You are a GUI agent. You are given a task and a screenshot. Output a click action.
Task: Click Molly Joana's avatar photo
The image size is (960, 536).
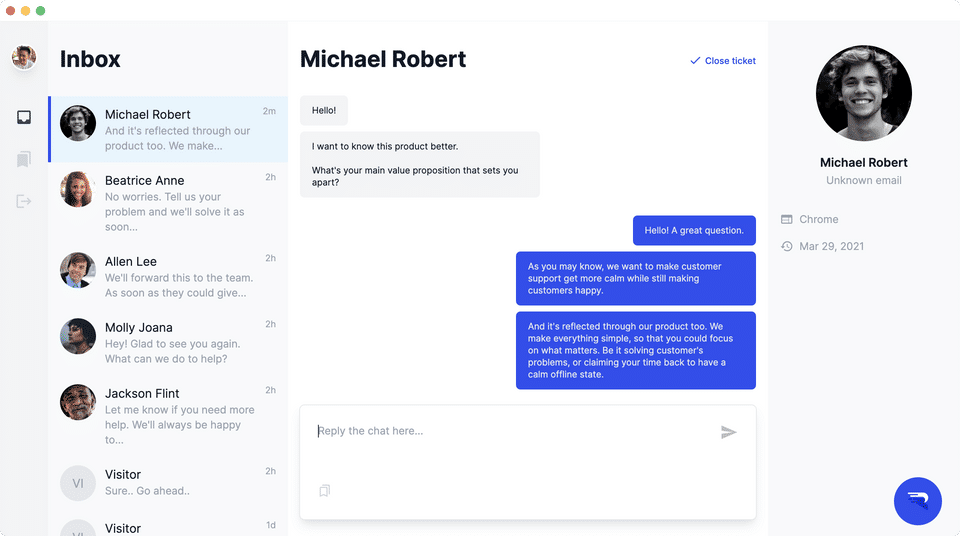click(x=78, y=336)
